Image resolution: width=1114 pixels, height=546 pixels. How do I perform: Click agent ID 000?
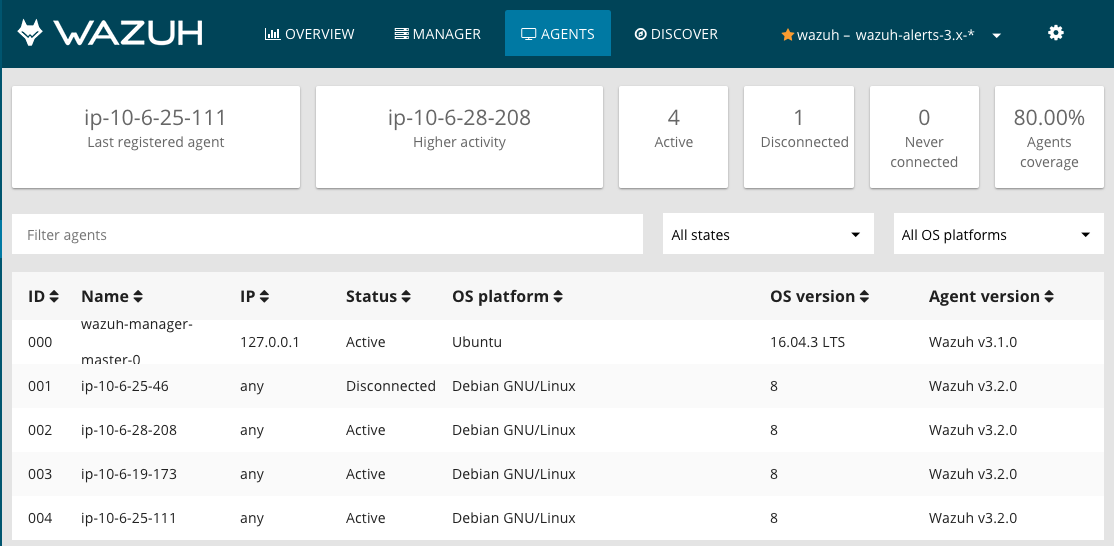coord(40,342)
